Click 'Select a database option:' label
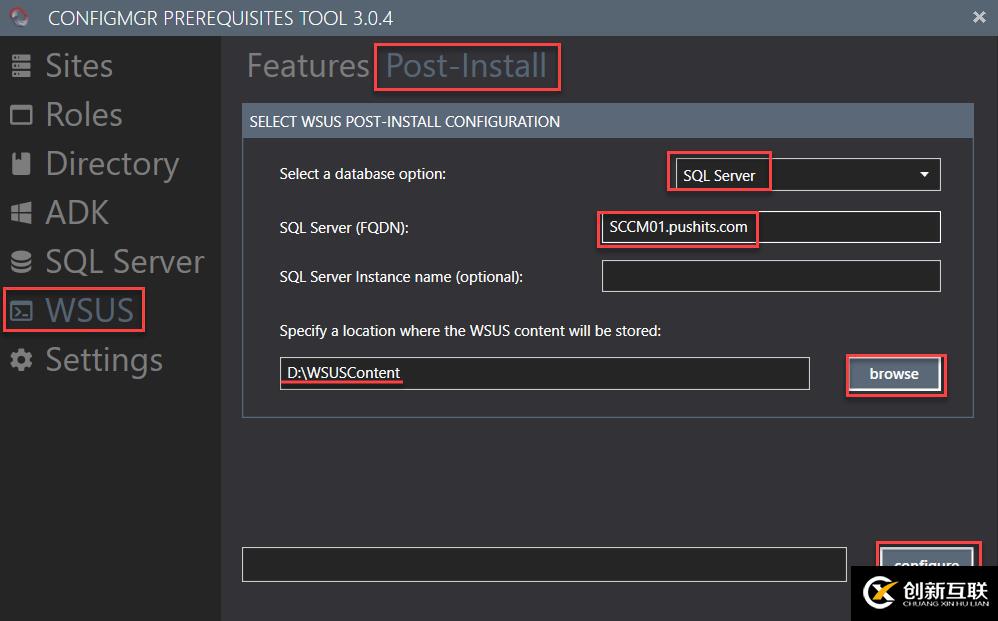Viewport: 998px width, 621px height. (x=363, y=174)
